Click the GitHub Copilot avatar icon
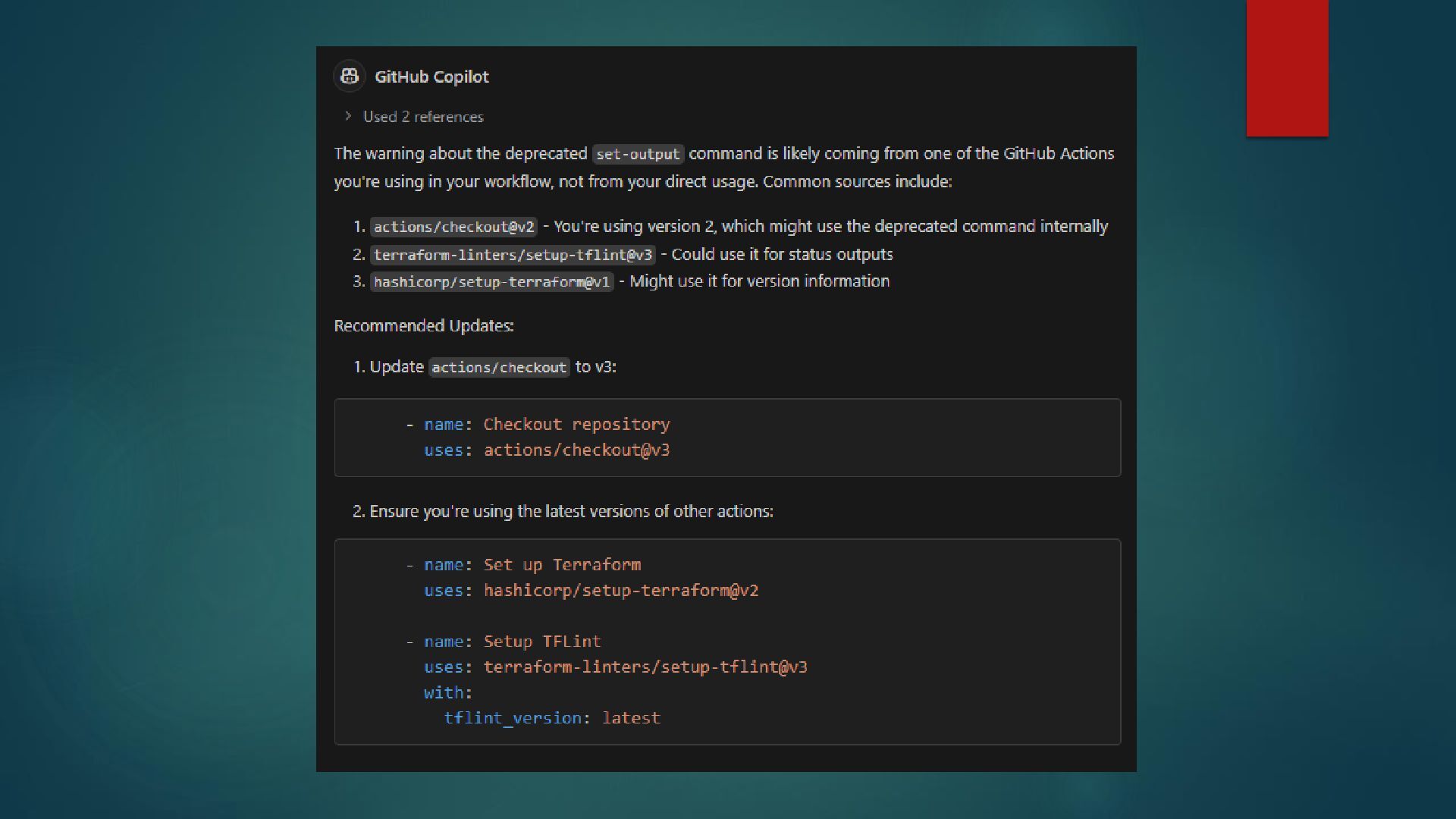The width and height of the screenshot is (1456, 819). tap(350, 77)
